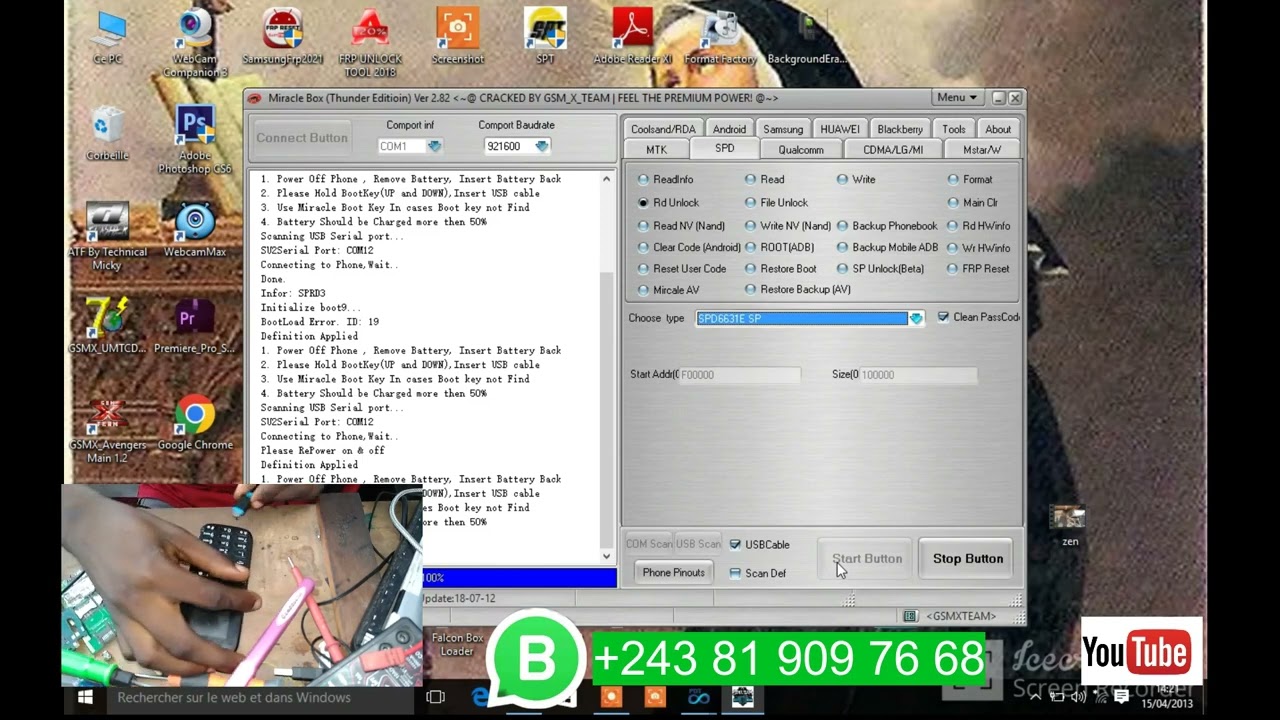The image size is (1280, 720).
Task: Choose Restore Backup (AV) radio option
Action: pyautogui.click(x=797, y=289)
